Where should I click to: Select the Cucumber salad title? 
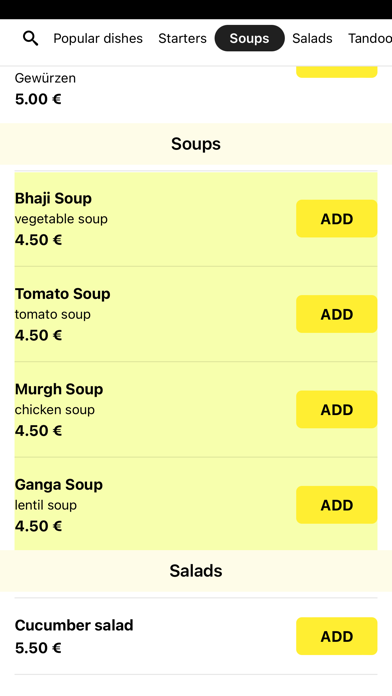(74, 625)
